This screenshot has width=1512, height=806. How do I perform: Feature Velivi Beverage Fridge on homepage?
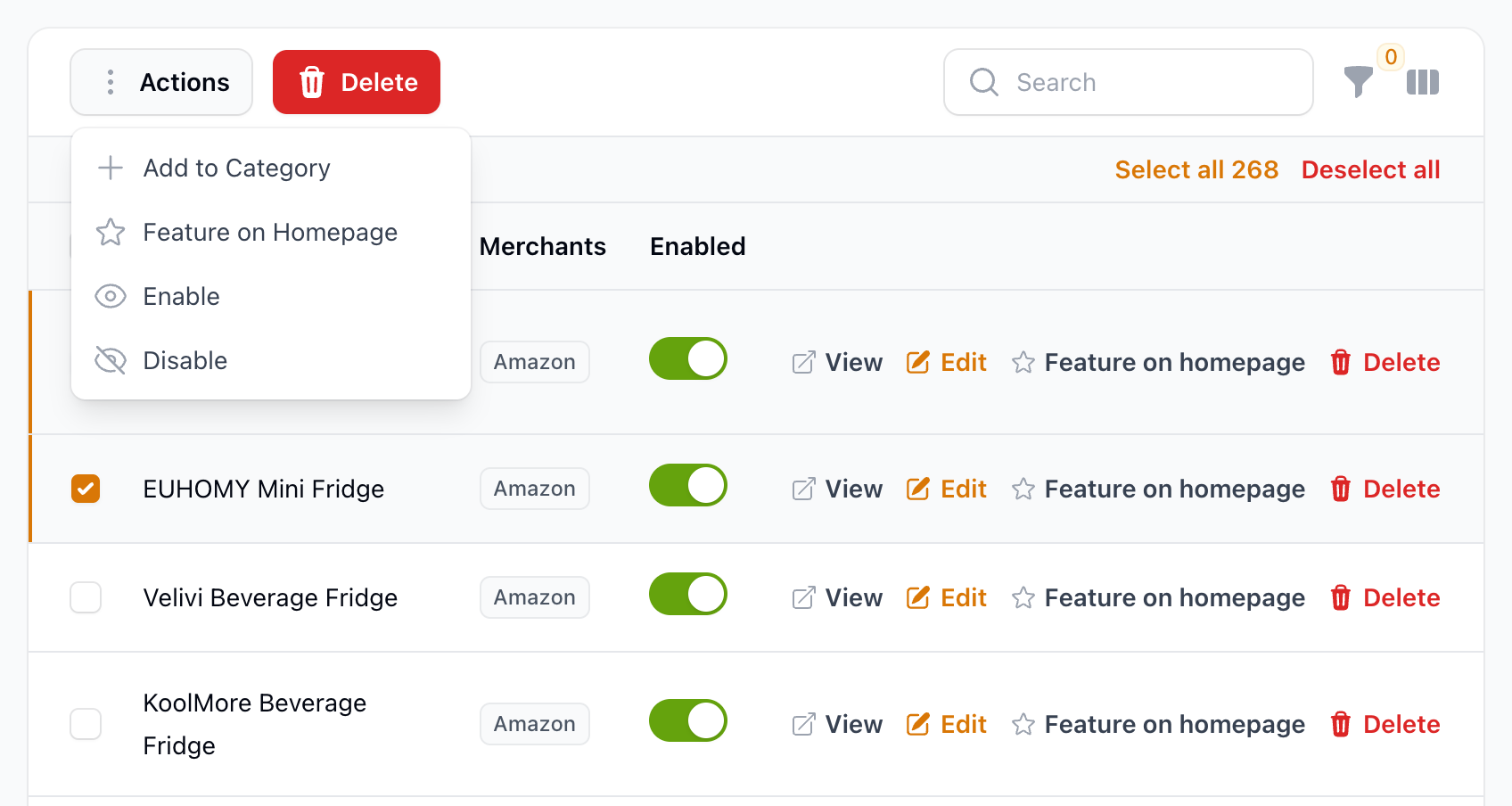(x=1158, y=597)
